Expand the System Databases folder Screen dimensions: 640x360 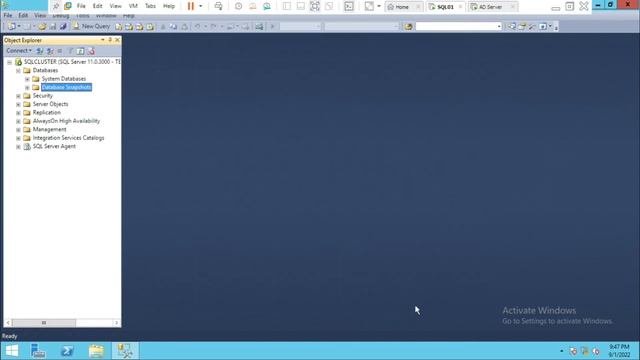pos(27,79)
